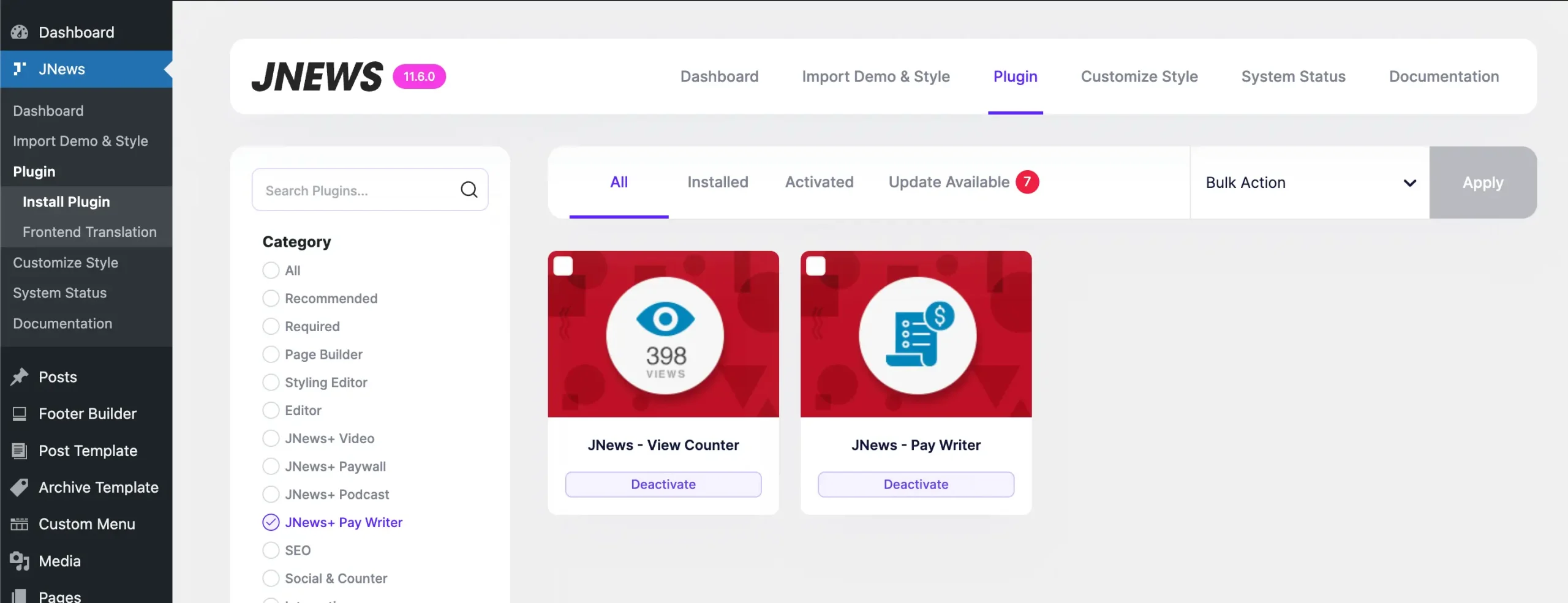The image size is (1568, 603).
Task: Show only Installed plugins tab
Action: pyautogui.click(x=717, y=182)
